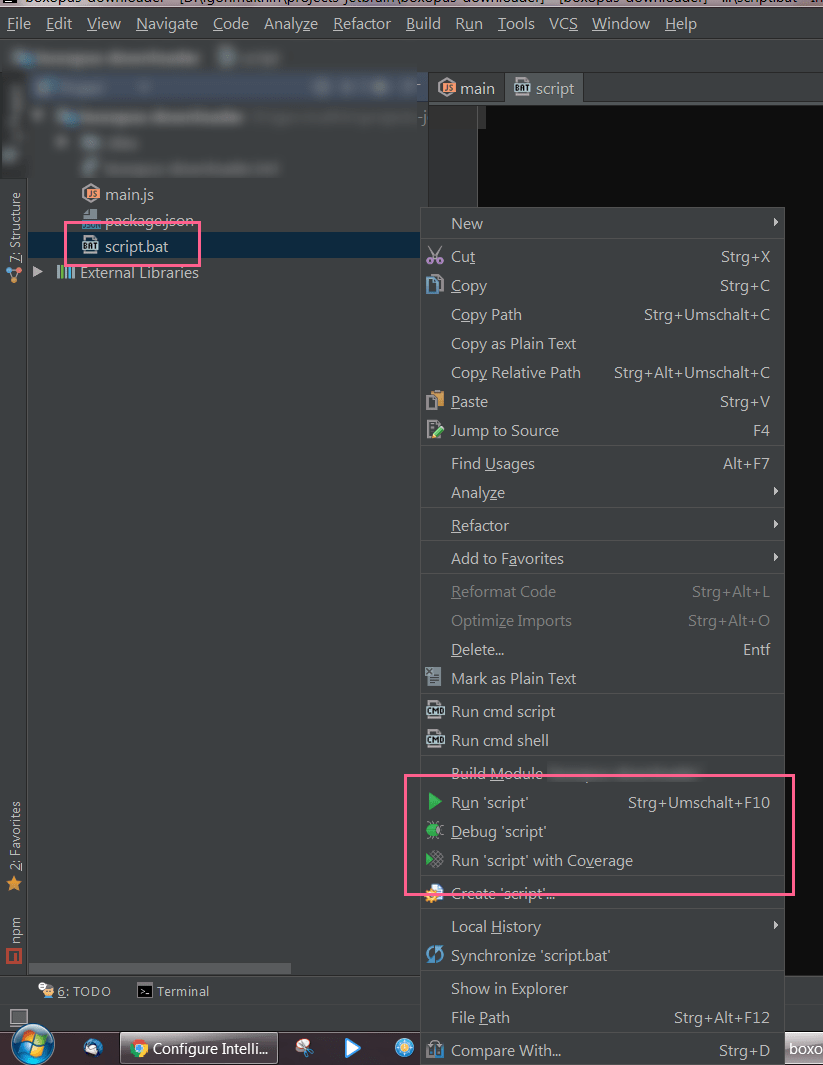Run 'script' via the green arrow icon
The height and width of the screenshot is (1065, 823).
[436, 802]
